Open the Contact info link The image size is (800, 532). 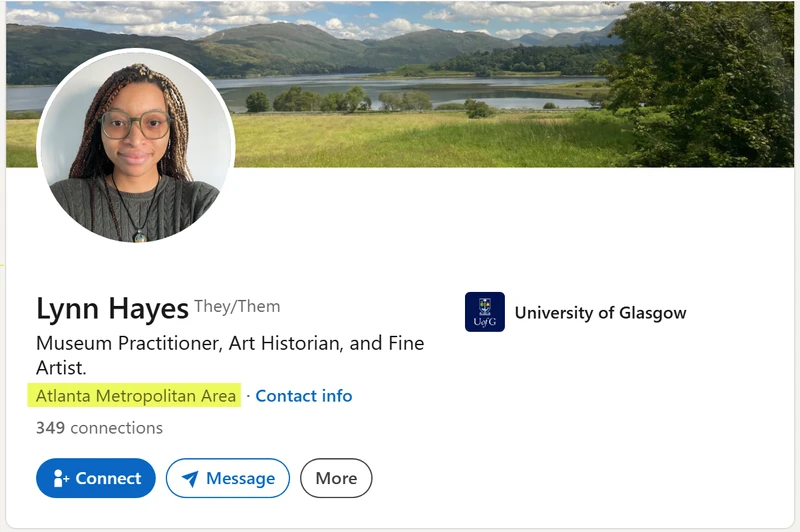[304, 396]
